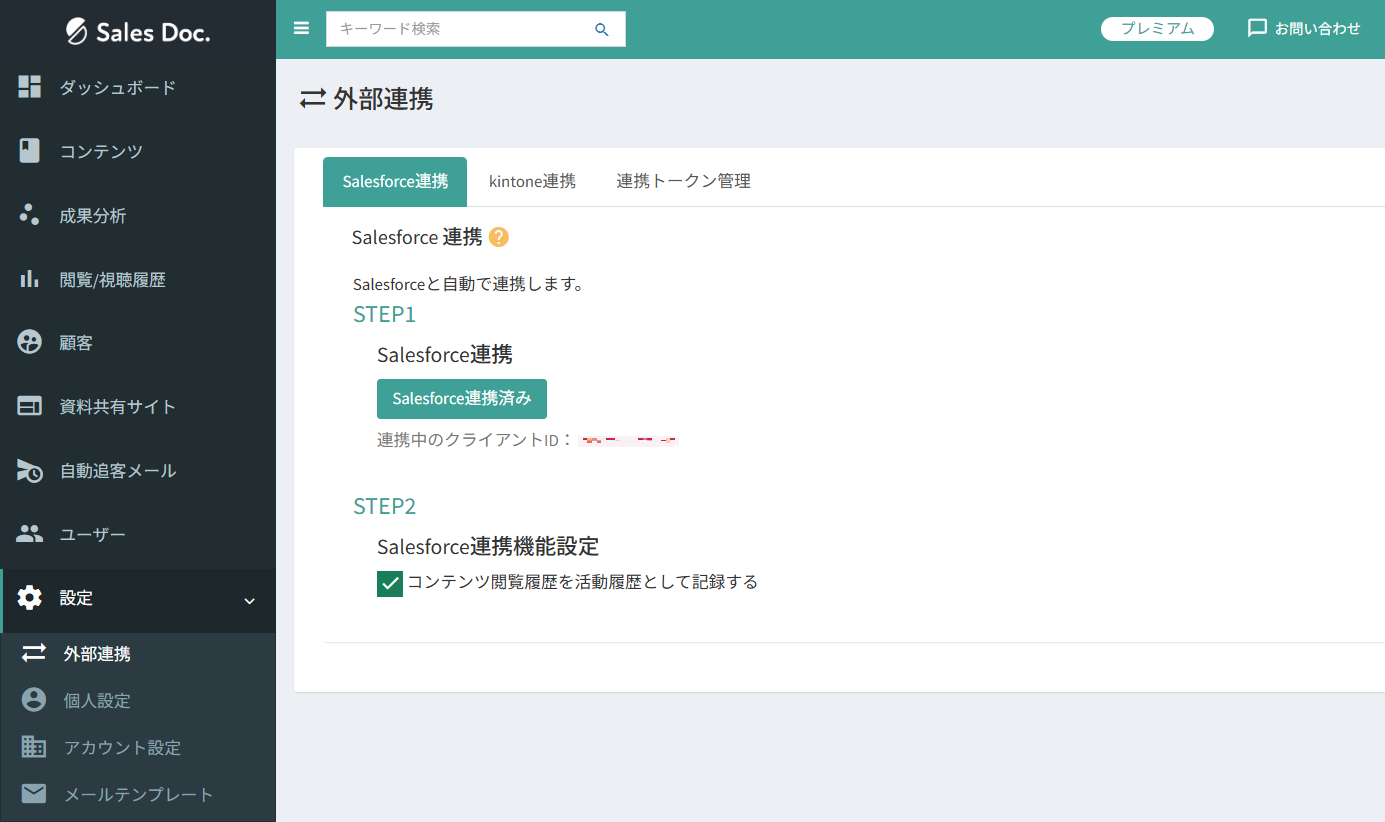1385x822 pixels.
Task: Click the swap arrows icon in page title
Action: (x=313, y=99)
